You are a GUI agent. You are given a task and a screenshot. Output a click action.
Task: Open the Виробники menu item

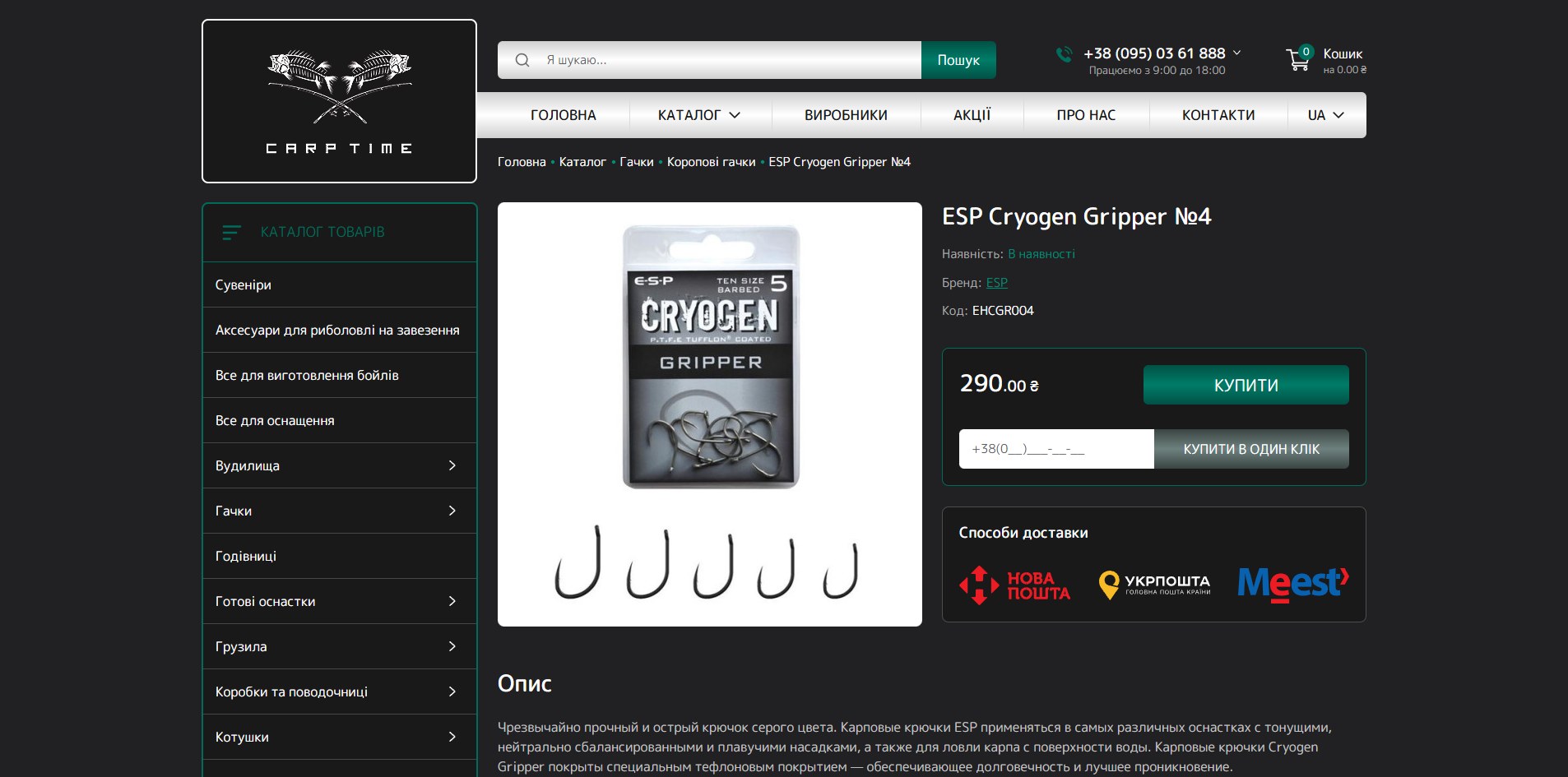(x=846, y=115)
